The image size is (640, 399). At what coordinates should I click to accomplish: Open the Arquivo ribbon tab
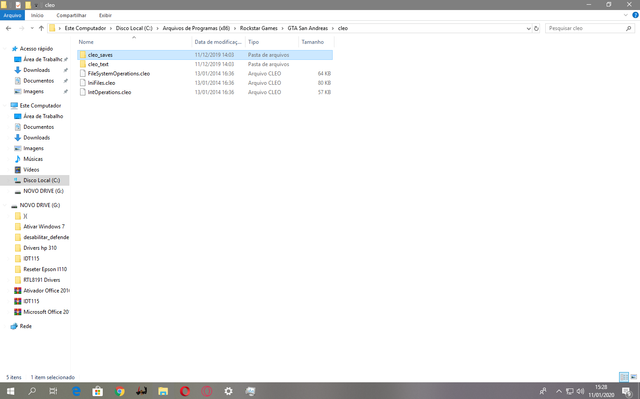pyautogui.click(x=12, y=15)
